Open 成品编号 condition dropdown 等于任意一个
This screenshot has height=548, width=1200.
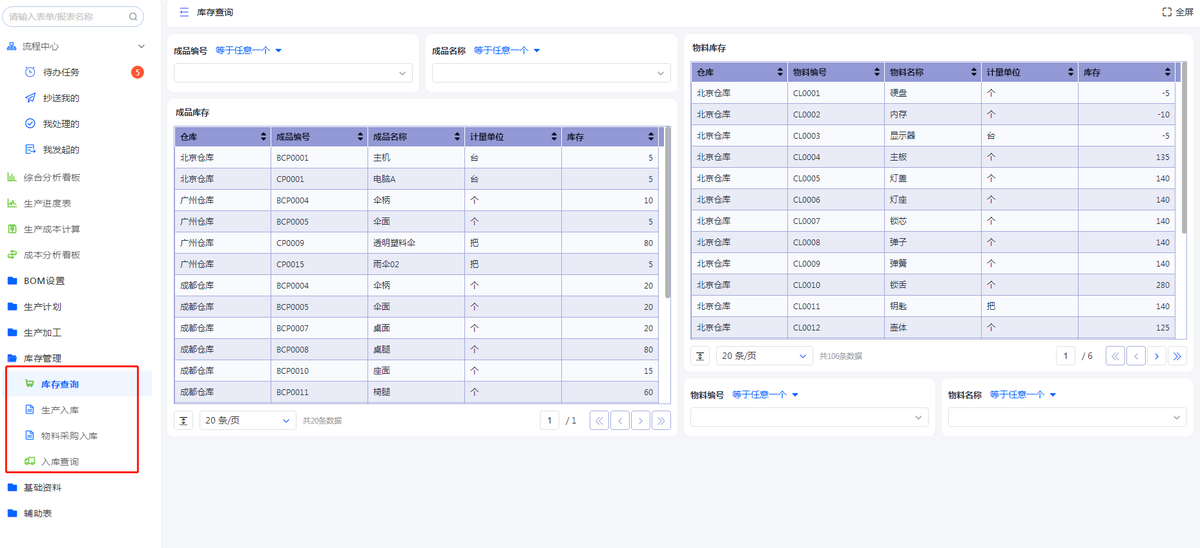coord(249,50)
